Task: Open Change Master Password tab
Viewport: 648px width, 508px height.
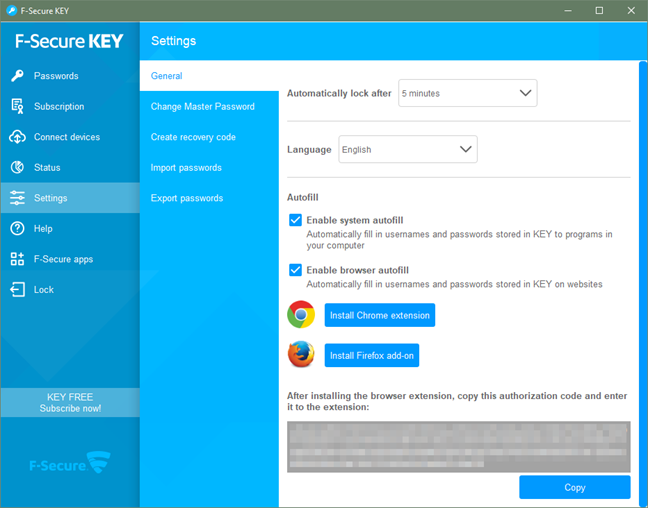Action: point(209,106)
